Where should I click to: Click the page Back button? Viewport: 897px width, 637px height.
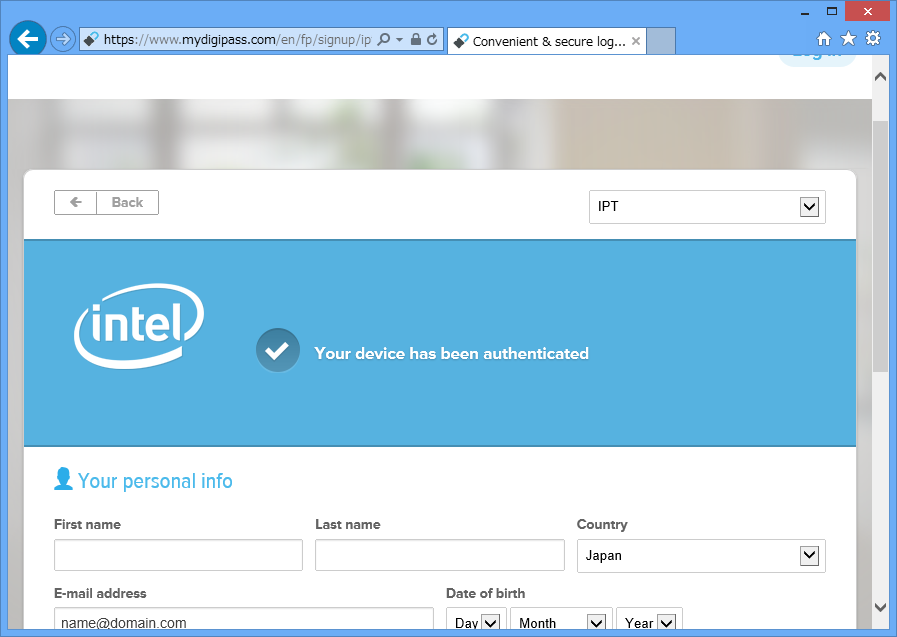[x=106, y=202]
